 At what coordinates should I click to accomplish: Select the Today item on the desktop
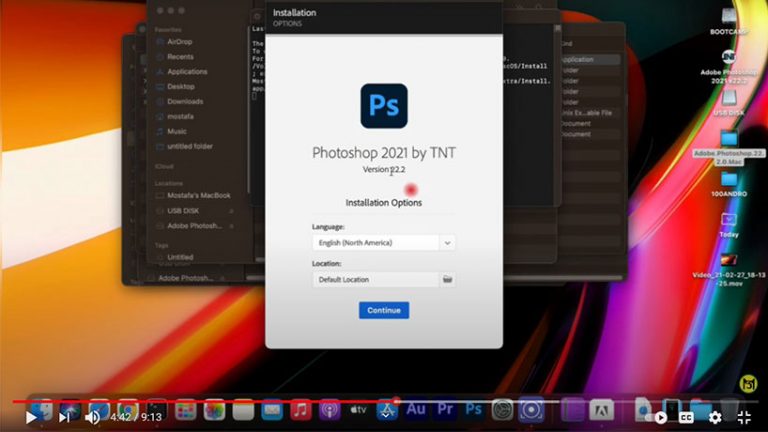(729, 225)
